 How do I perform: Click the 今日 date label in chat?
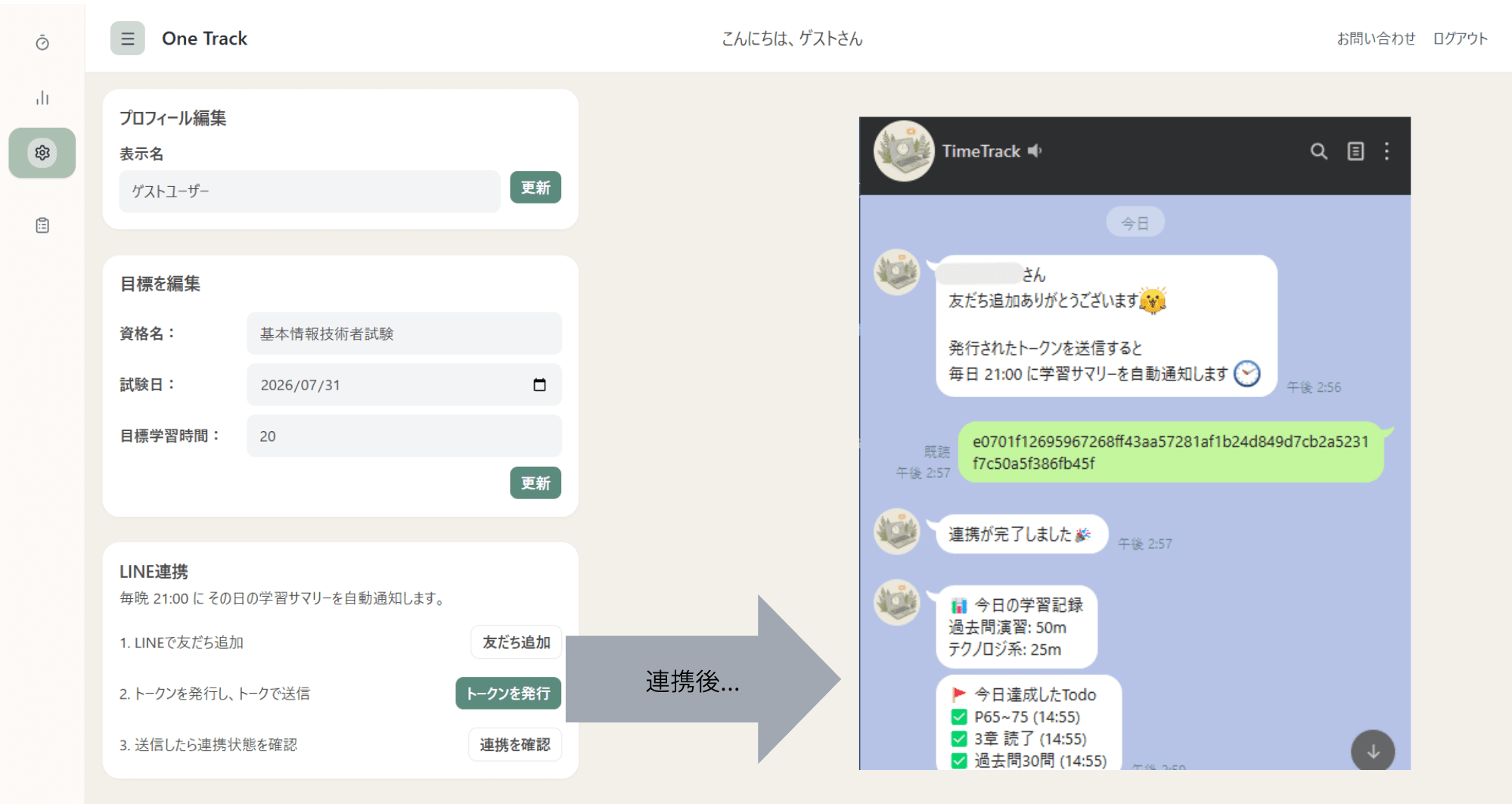(1135, 223)
